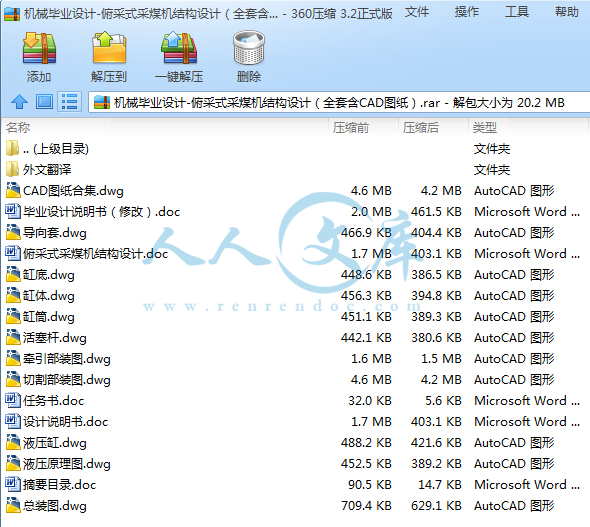Sort by 类型 column header
This screenshot has width=590, height=527.
(x=485, y=128)
